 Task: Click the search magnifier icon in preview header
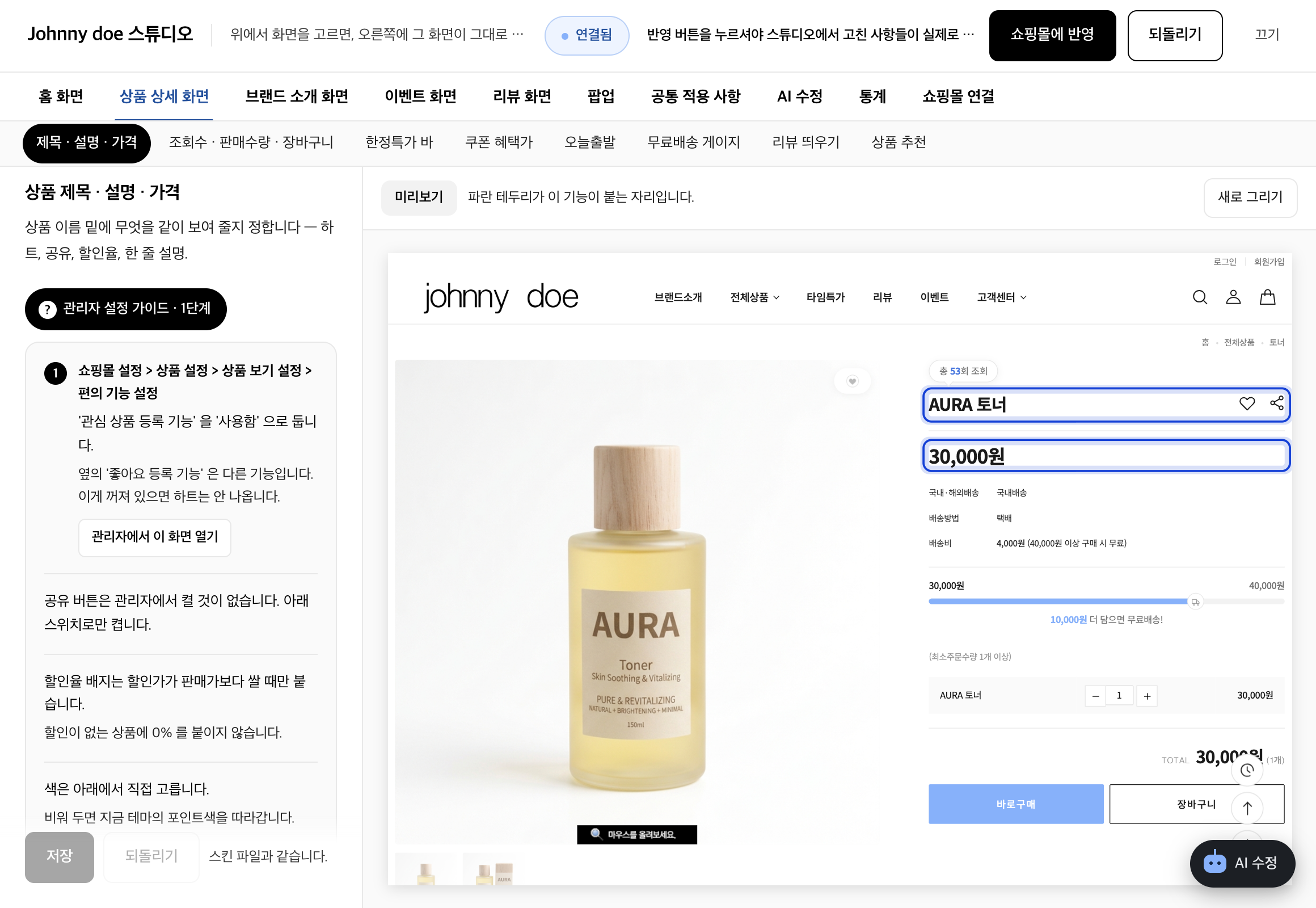[1199, 297]
